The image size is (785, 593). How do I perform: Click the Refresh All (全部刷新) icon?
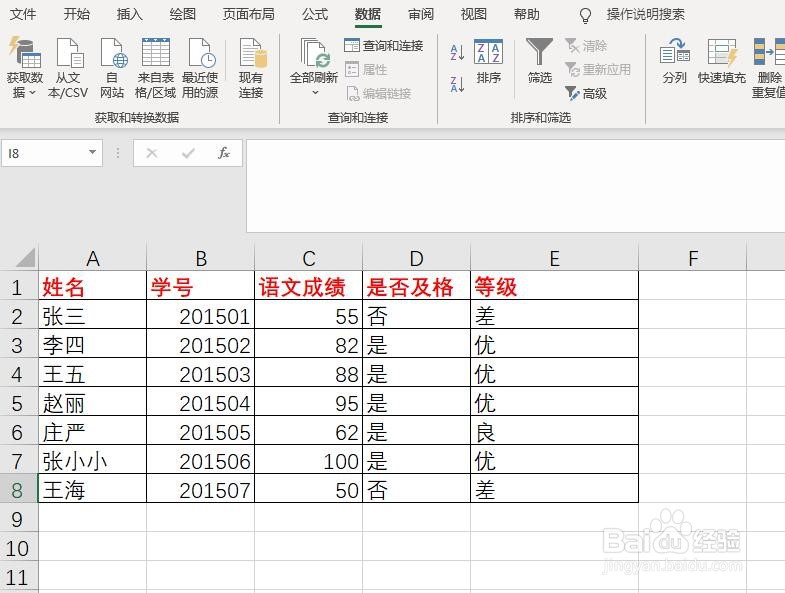[x=314, y=60]
